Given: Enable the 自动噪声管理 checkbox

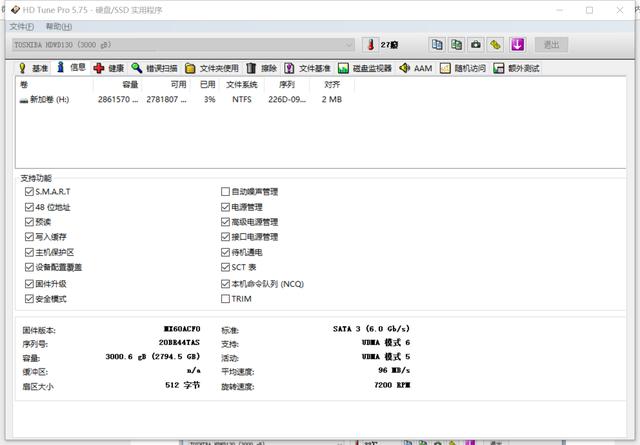Looking at the screenshot, I should (225, 191).
